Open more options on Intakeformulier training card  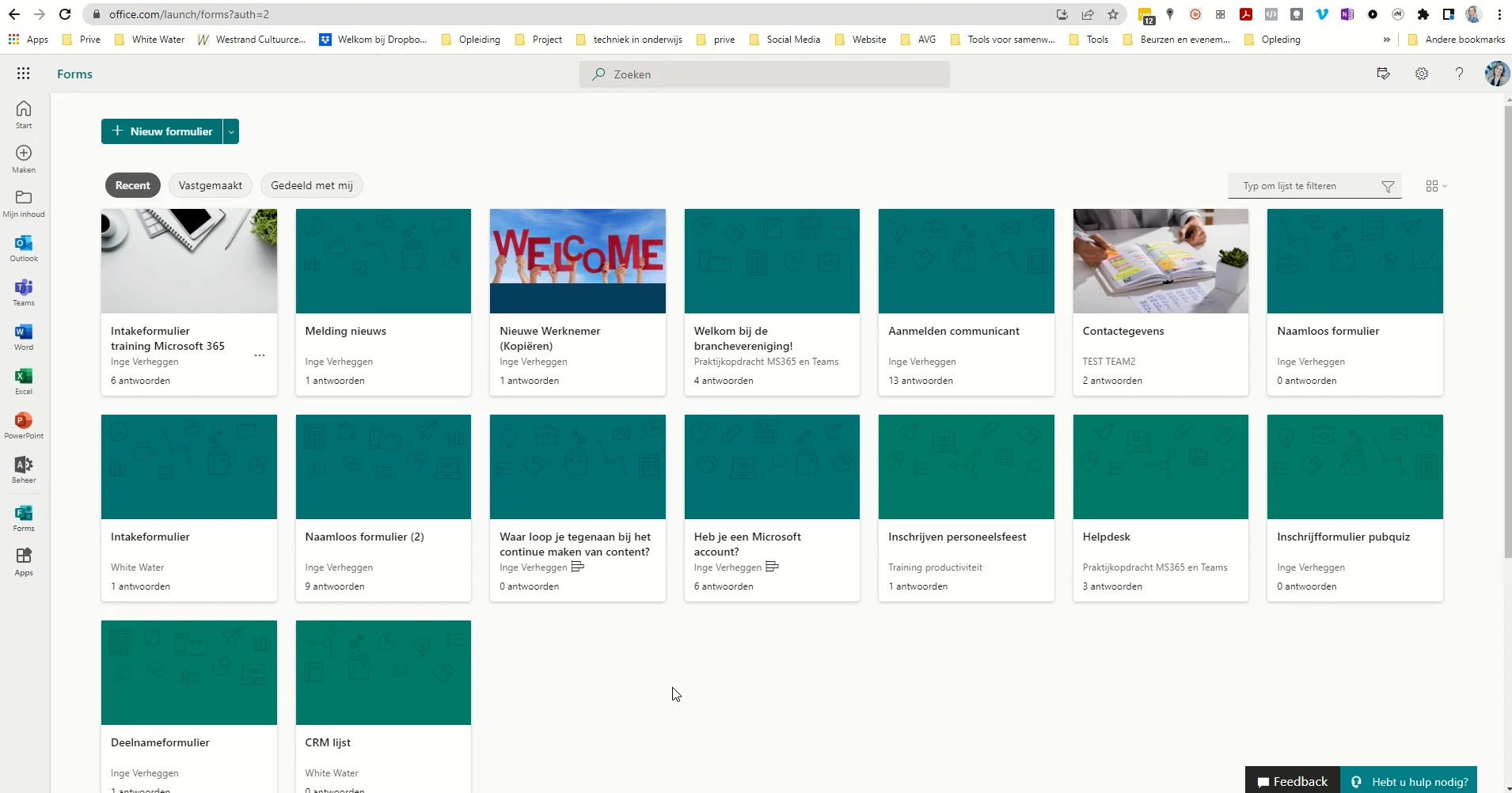[x=260, y=355]
